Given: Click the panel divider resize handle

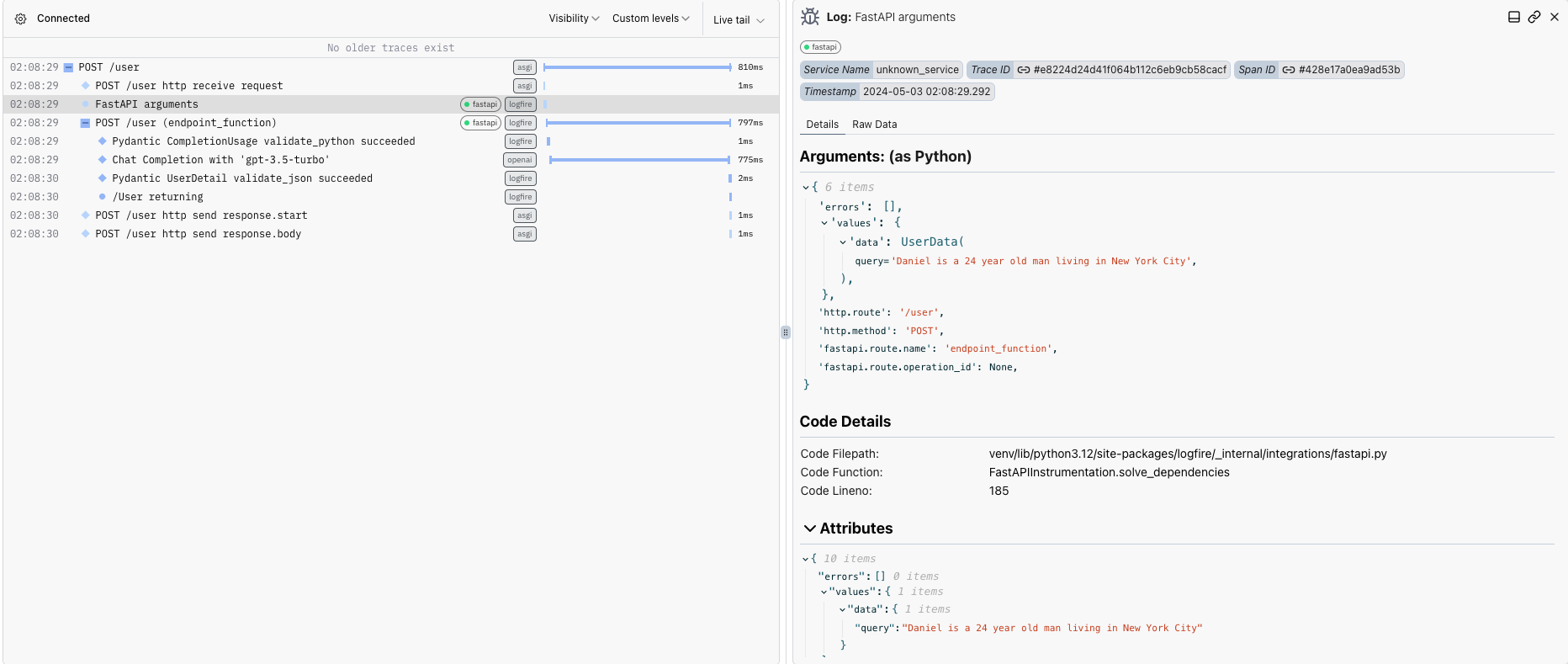Looking at the screenshot, I should [786, 332].
